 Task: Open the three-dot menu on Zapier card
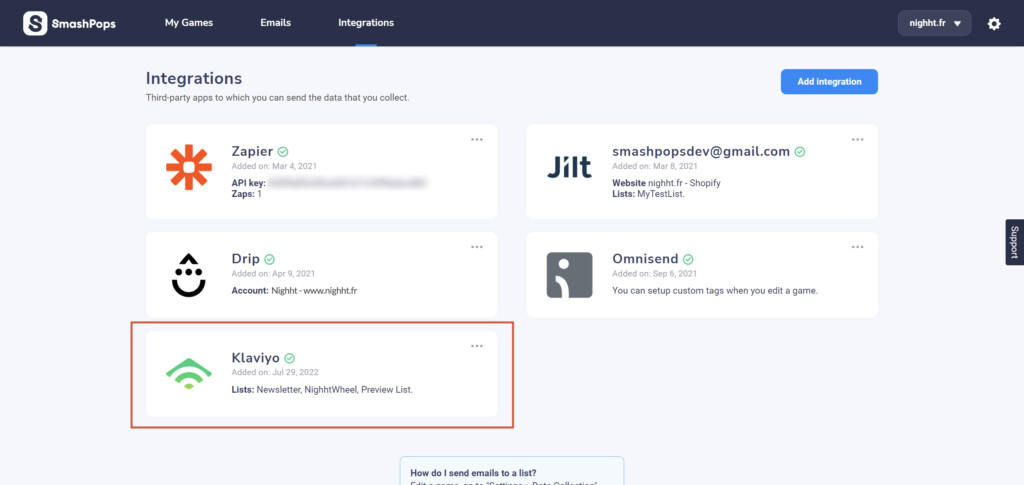(x=477, y=139)
